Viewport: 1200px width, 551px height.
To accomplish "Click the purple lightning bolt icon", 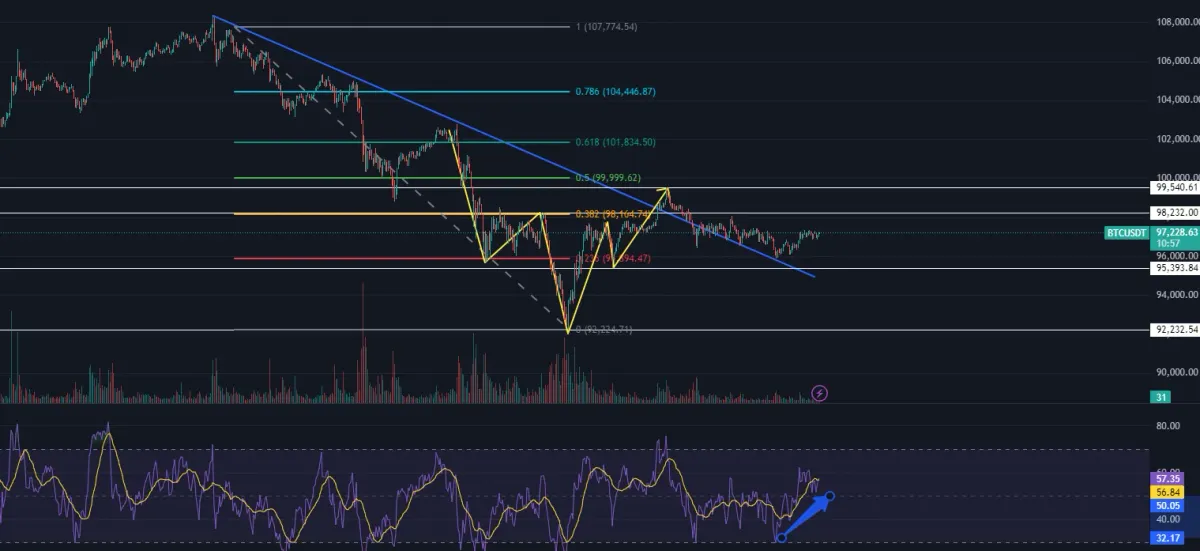I will (820, 393).
